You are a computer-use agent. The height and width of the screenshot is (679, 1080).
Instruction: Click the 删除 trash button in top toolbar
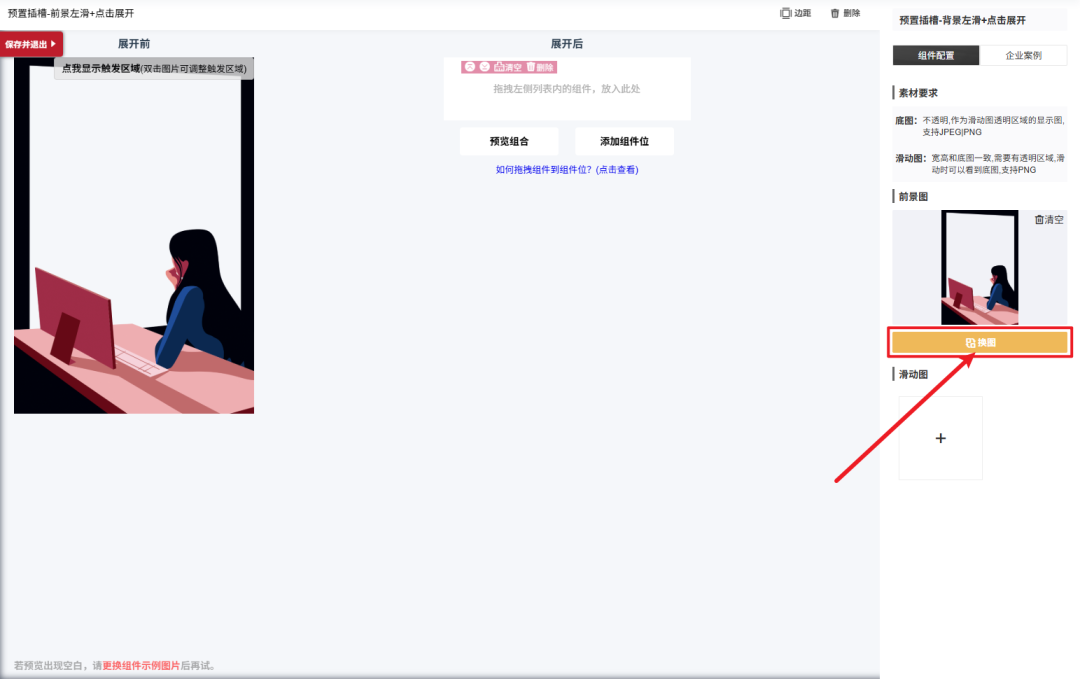pyautogui.click(x=845, y=13)
